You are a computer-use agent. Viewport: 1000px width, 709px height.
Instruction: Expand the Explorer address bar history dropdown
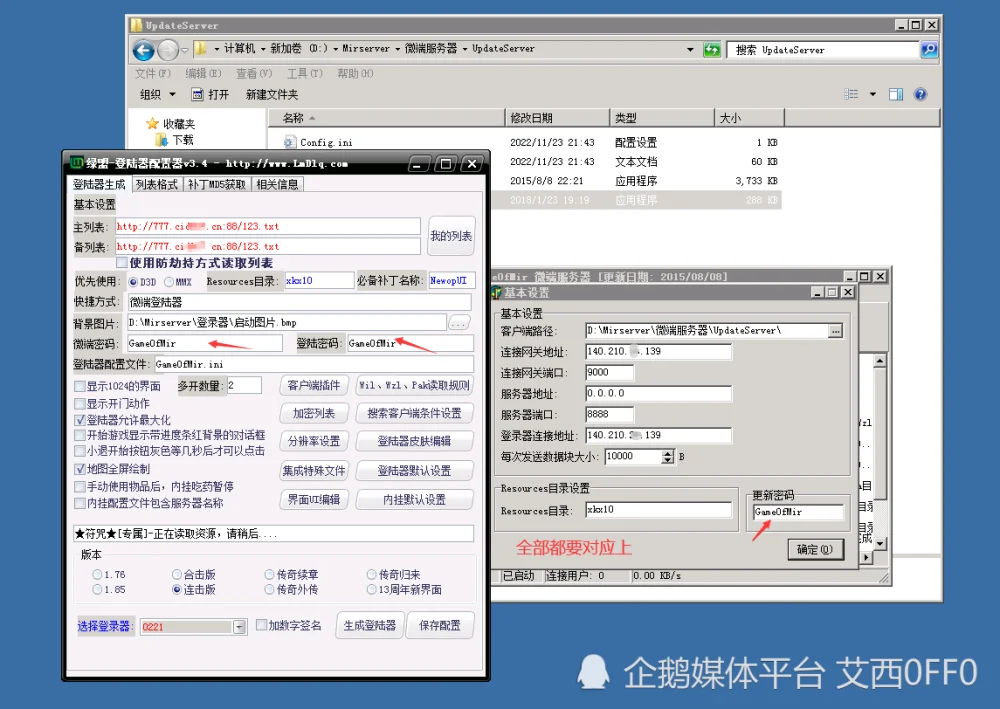click(x=690, y=49)
